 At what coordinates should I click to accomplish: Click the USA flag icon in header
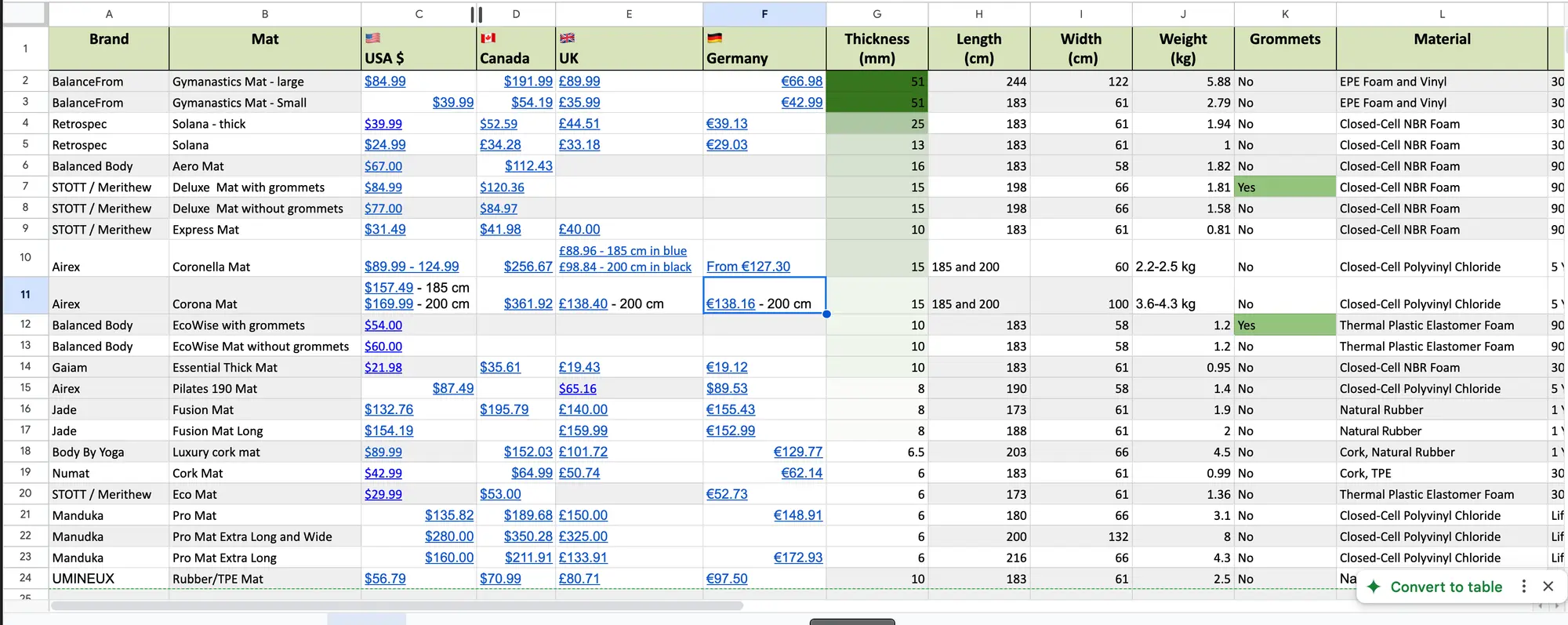coord(372,38)
